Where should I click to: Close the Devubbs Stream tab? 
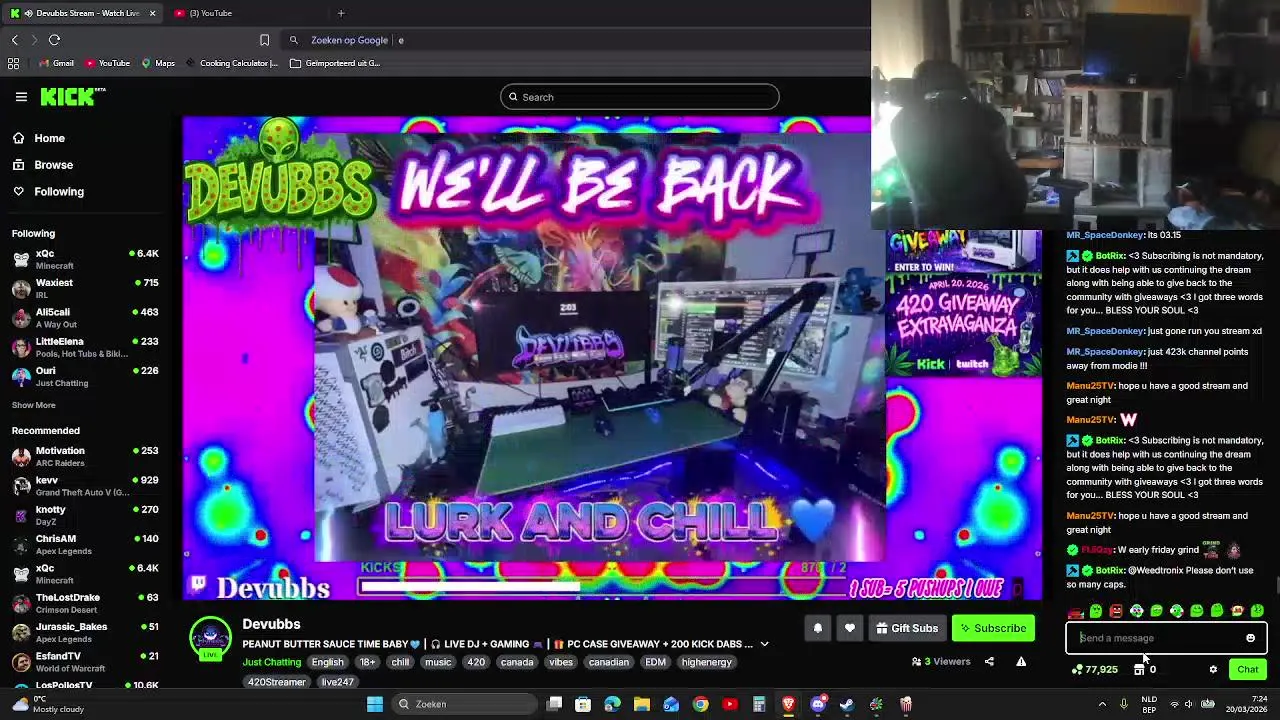coord(152,13)
